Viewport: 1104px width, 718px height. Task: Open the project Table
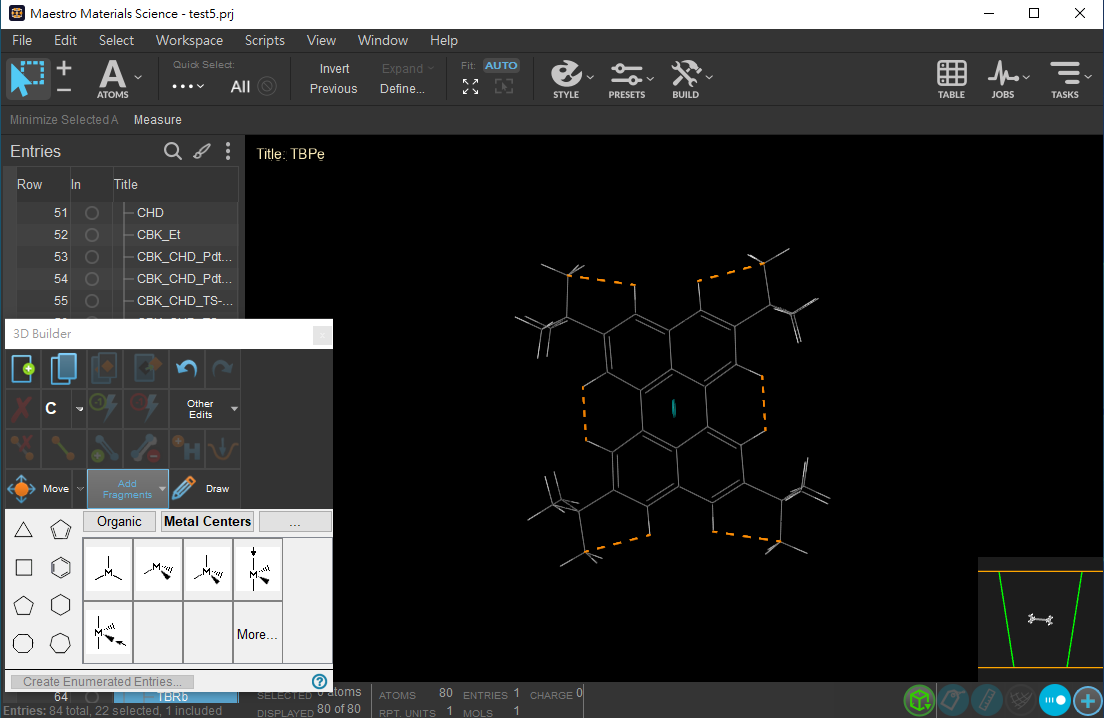(951, 79)
